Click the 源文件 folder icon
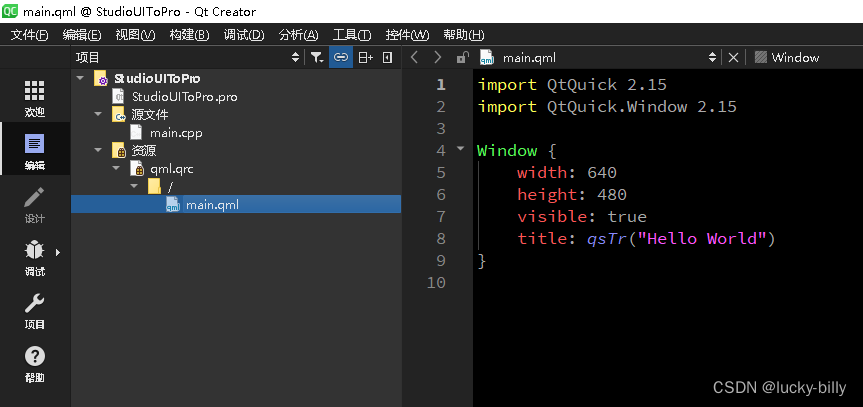863x407 pixels. pos(118,115)
